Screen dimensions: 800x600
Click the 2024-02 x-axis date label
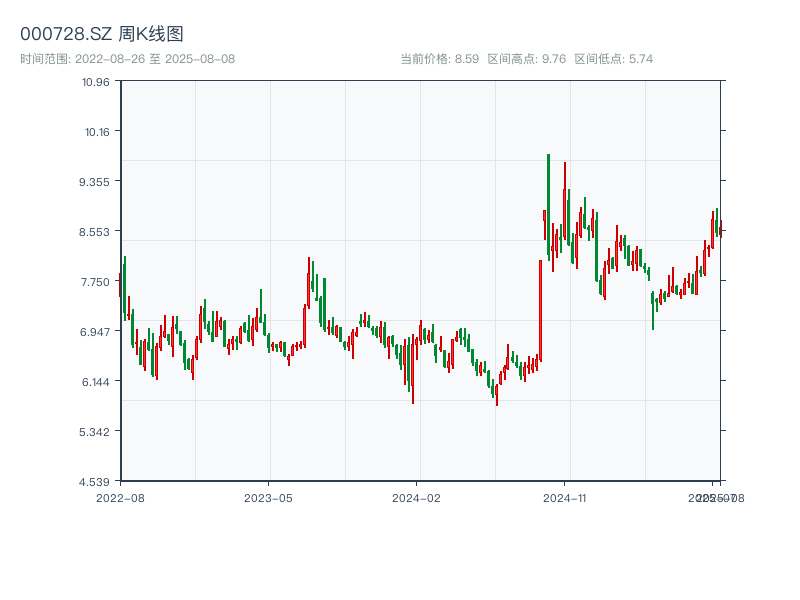[417, 497]
